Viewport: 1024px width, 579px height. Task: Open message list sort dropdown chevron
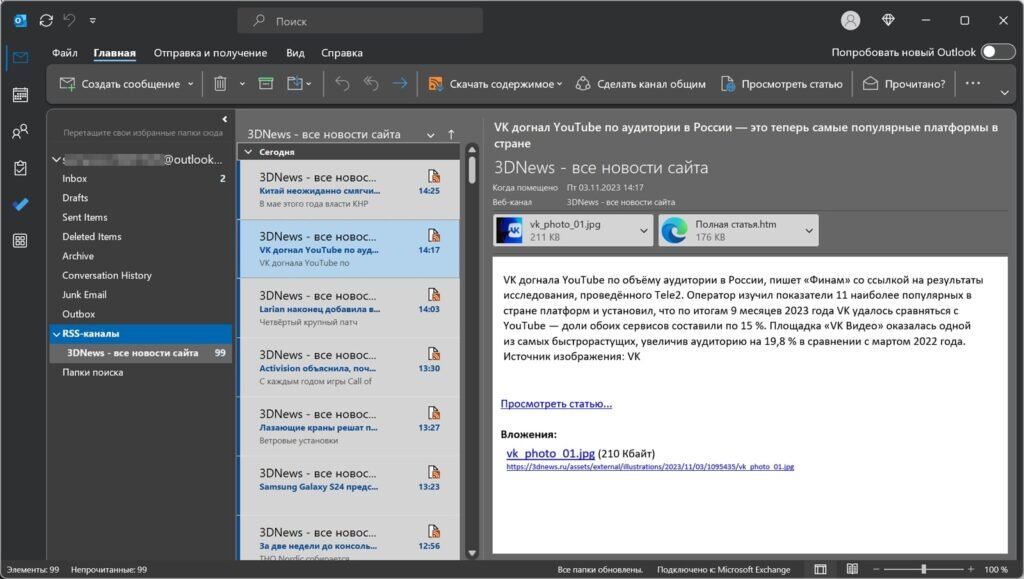[430, 135]
